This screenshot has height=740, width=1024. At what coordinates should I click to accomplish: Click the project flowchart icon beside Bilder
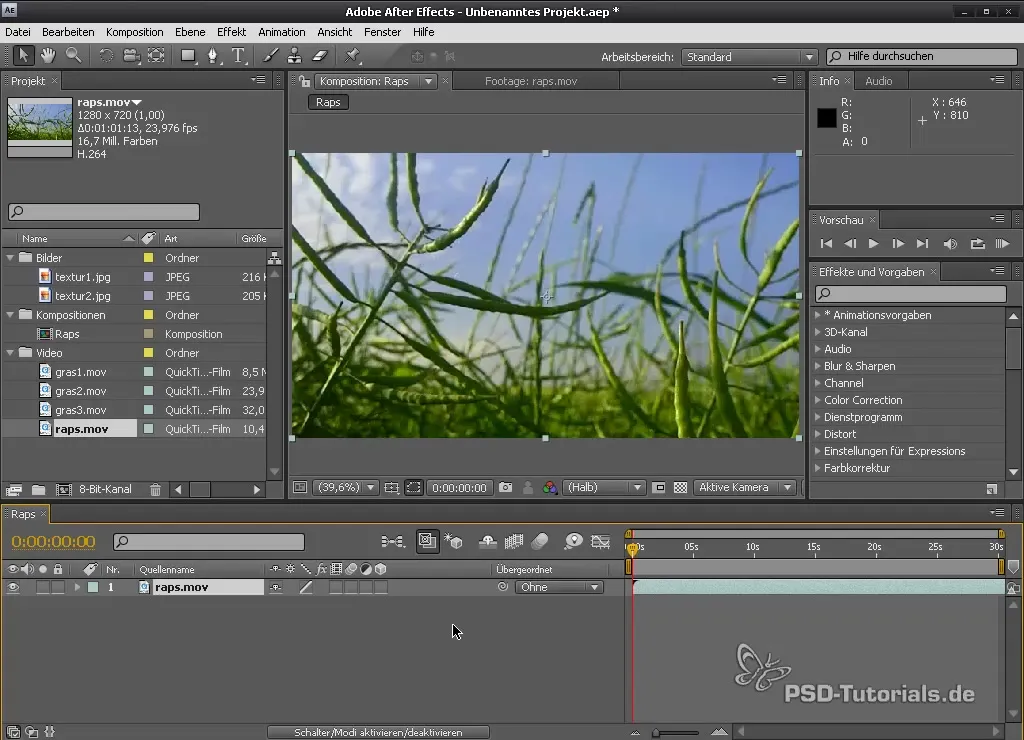275,257
